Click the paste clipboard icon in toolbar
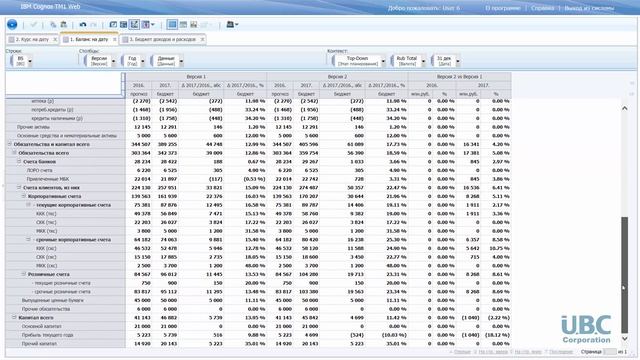Screen dimensions: 640x360 (x=64, y=24)
